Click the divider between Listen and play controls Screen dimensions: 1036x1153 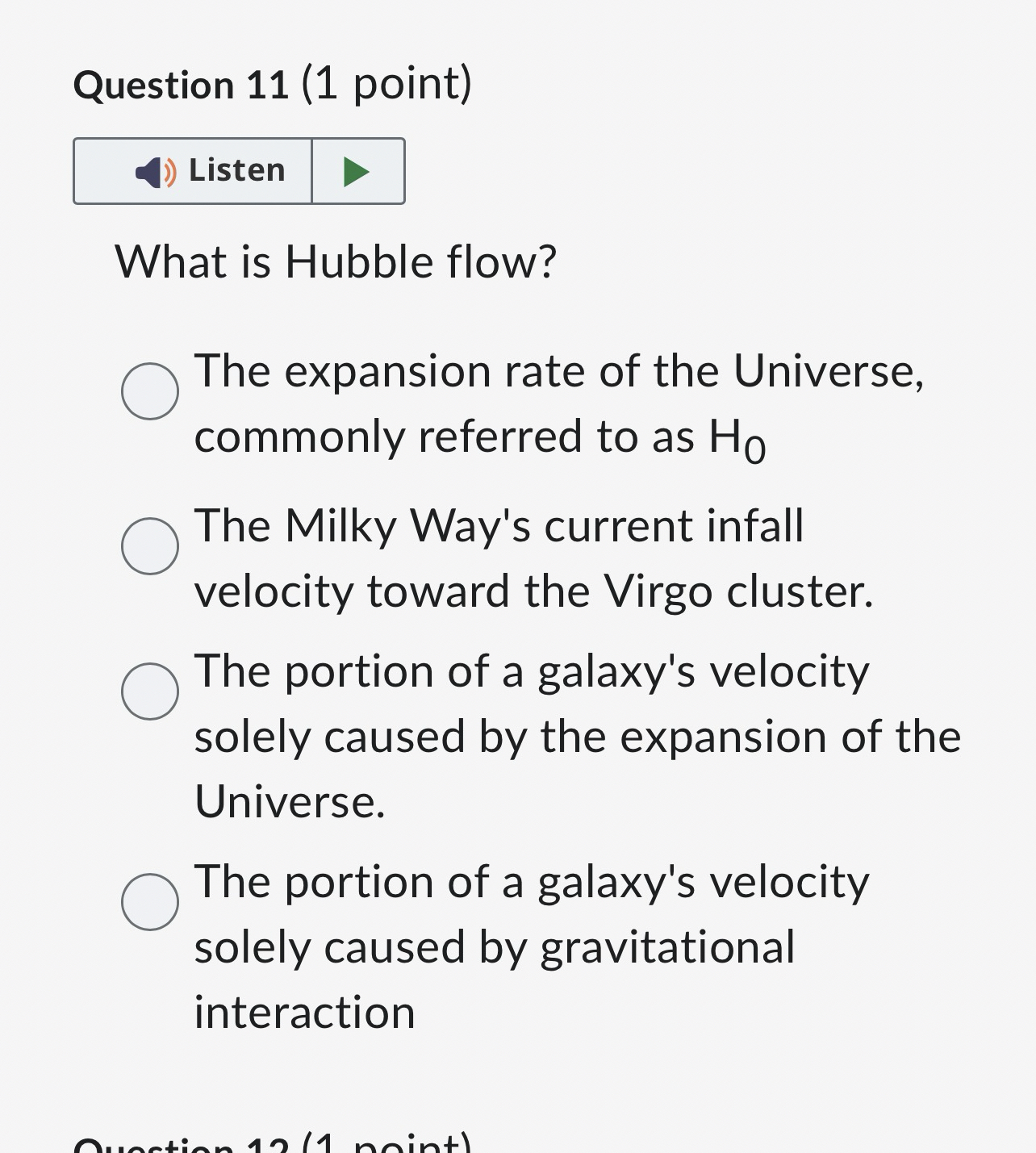coord(313,170)
